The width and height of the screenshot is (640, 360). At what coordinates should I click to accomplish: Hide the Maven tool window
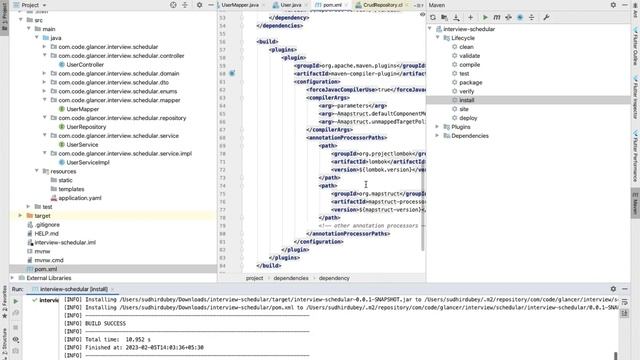(x=625, y=5)
